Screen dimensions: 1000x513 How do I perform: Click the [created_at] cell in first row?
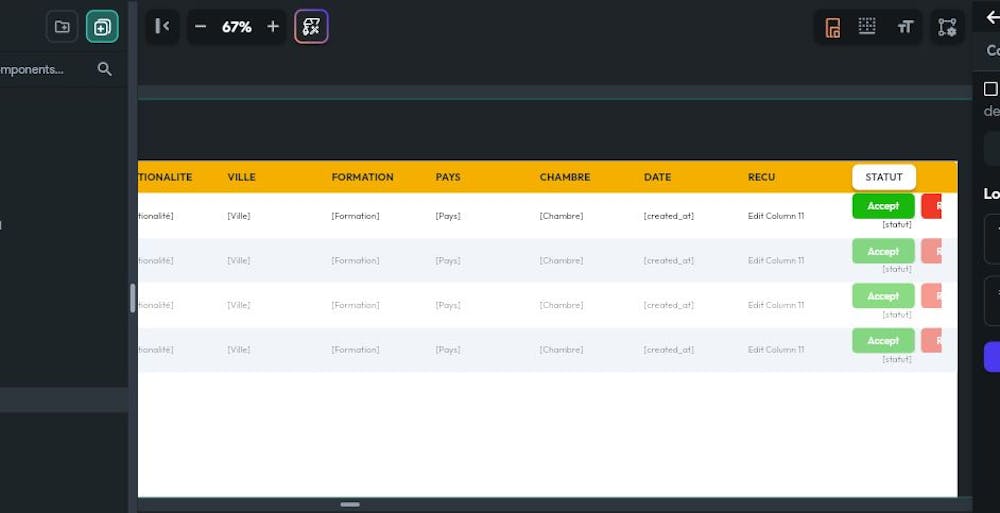[668, 216]
